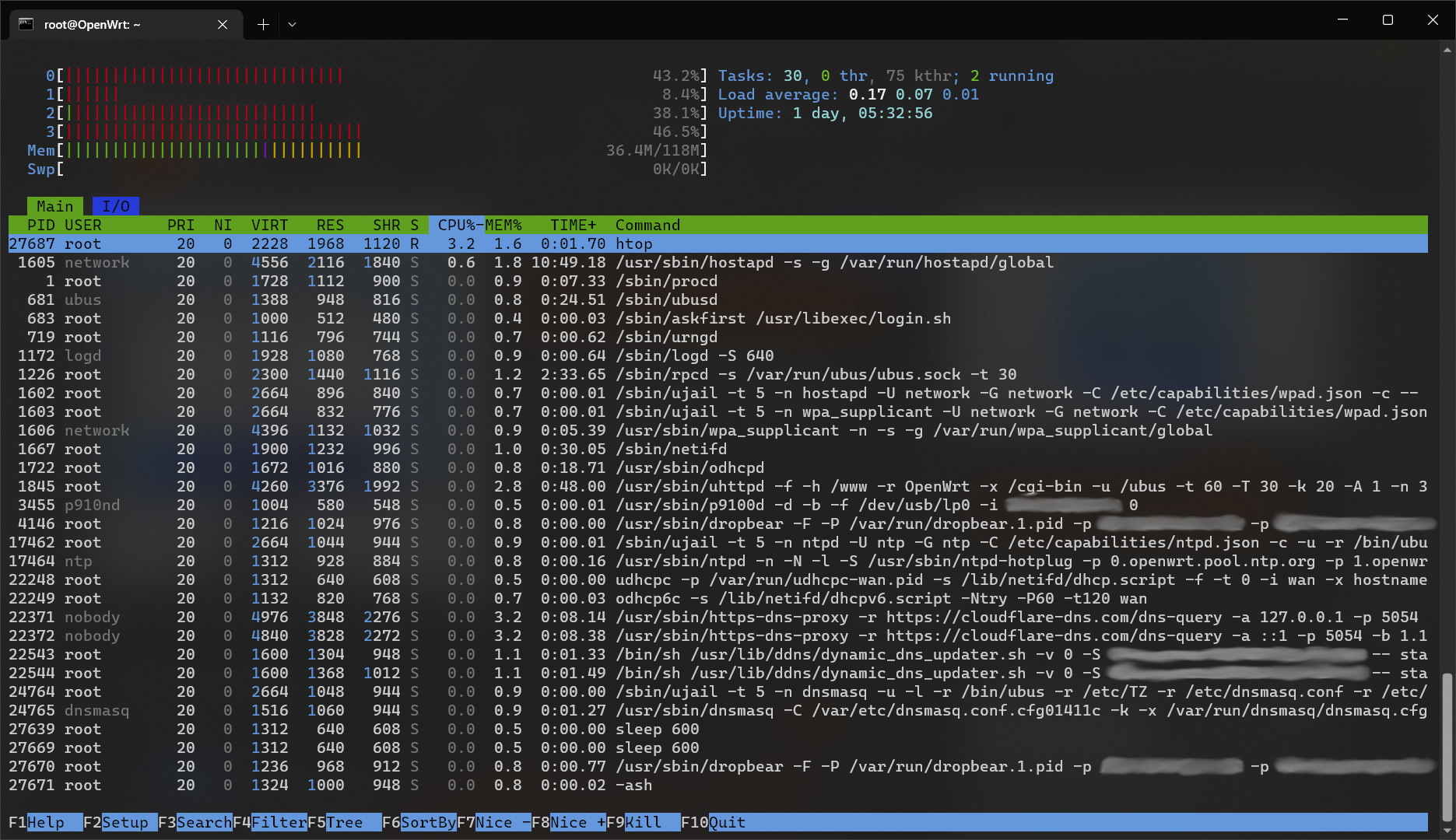
Task: Switch to the htop I/O tab
Action: (x=116, y=206)
